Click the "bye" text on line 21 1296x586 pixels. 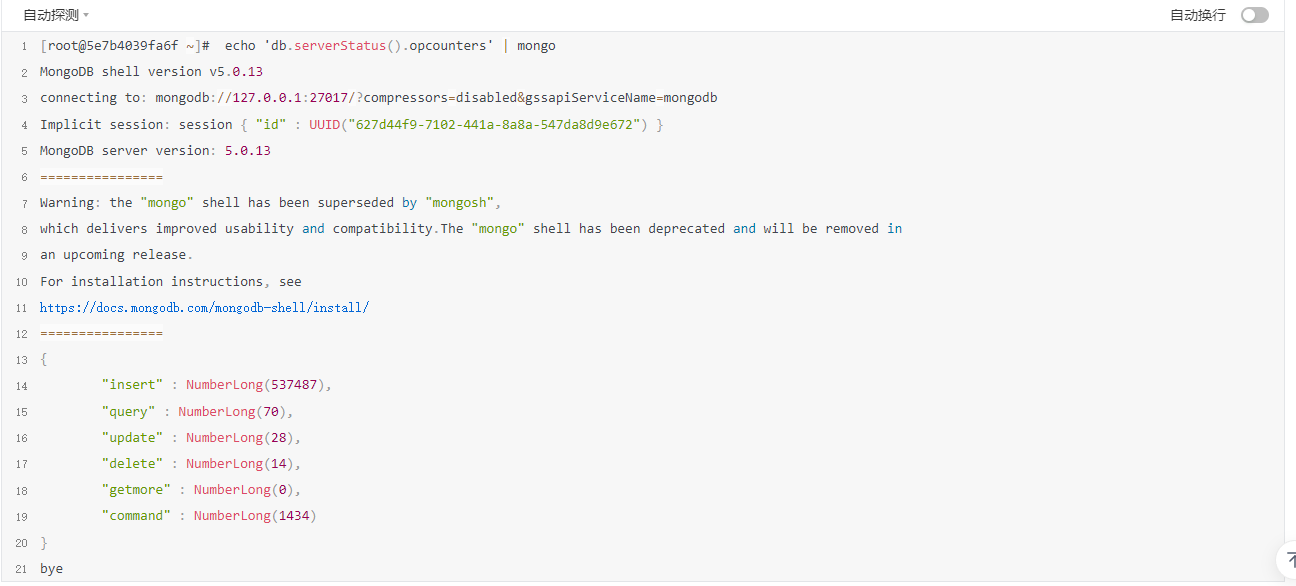(x=51, y=568)
